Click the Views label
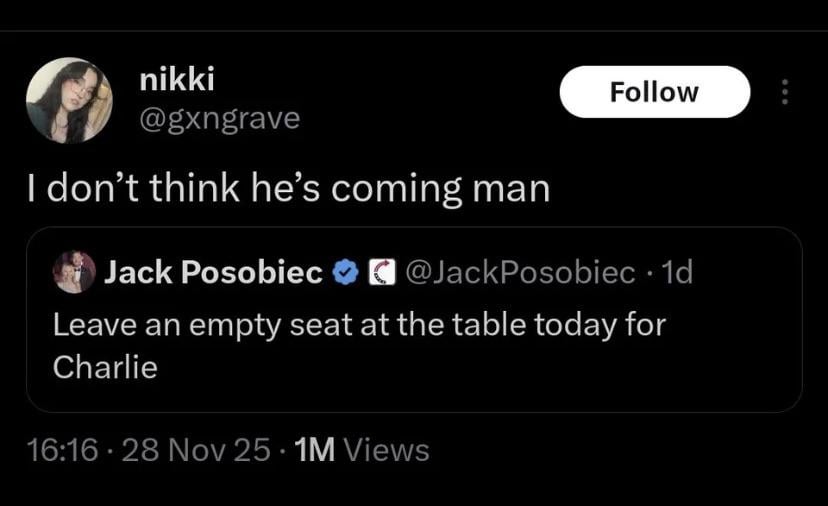828x506 pixels. [x=386, y=450]
